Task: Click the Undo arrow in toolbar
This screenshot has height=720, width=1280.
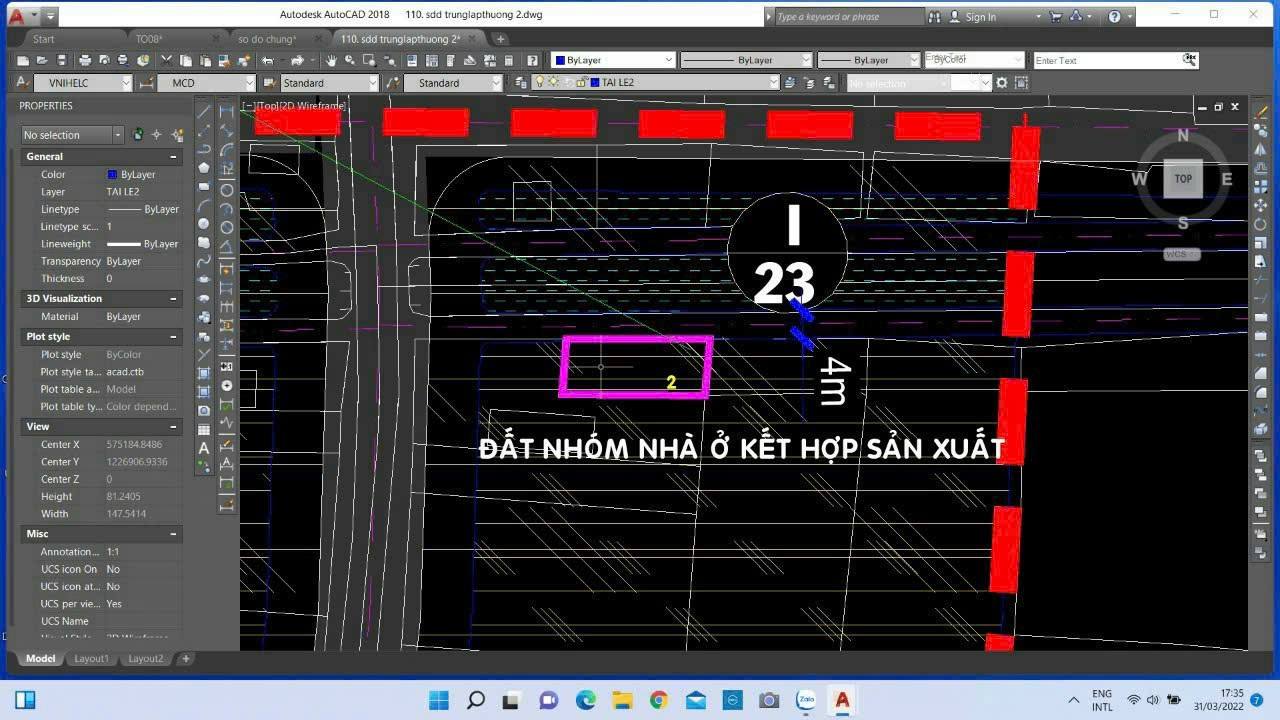Action: pos(268,61)
